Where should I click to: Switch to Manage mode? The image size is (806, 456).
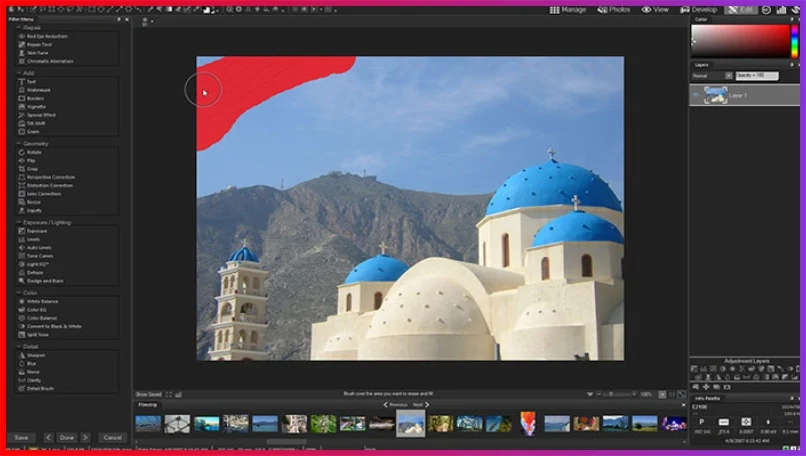tap(568, 10)
